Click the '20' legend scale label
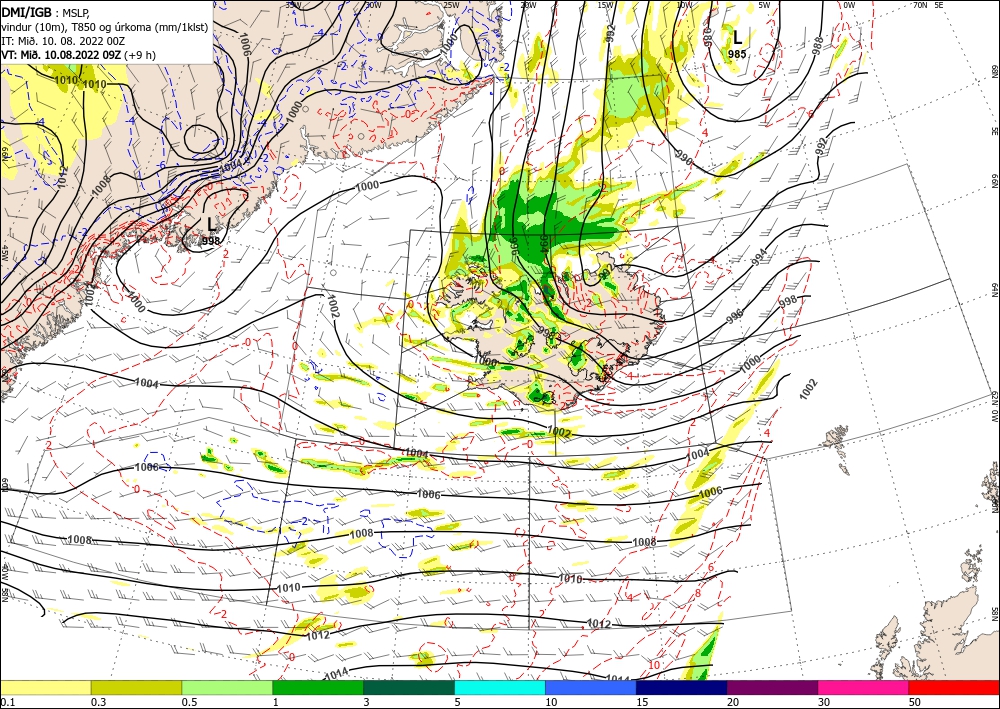 733,702
